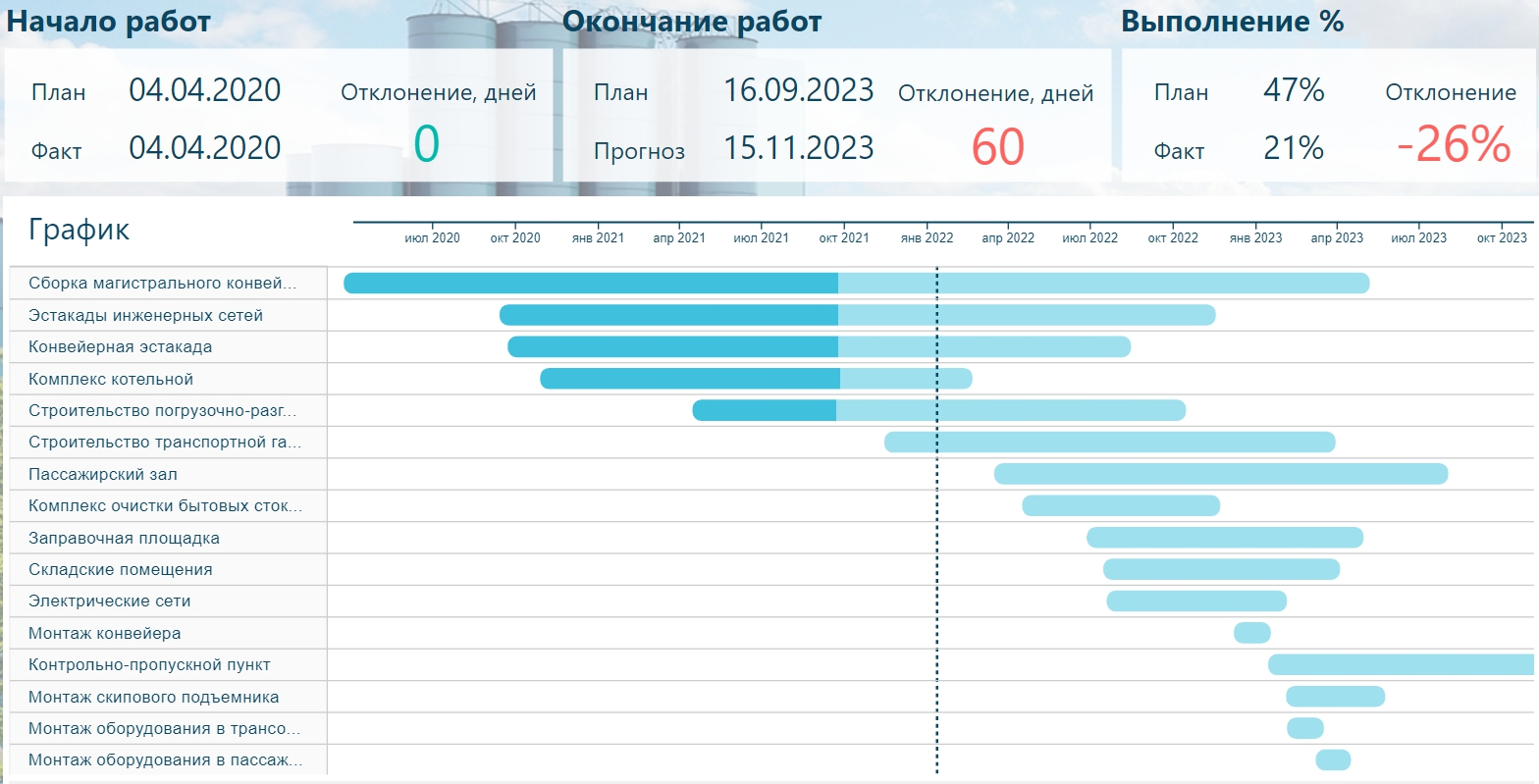Click the planned end date 16.09.2023
Screen dimensions: 1539x784
[x=799, y=90]
